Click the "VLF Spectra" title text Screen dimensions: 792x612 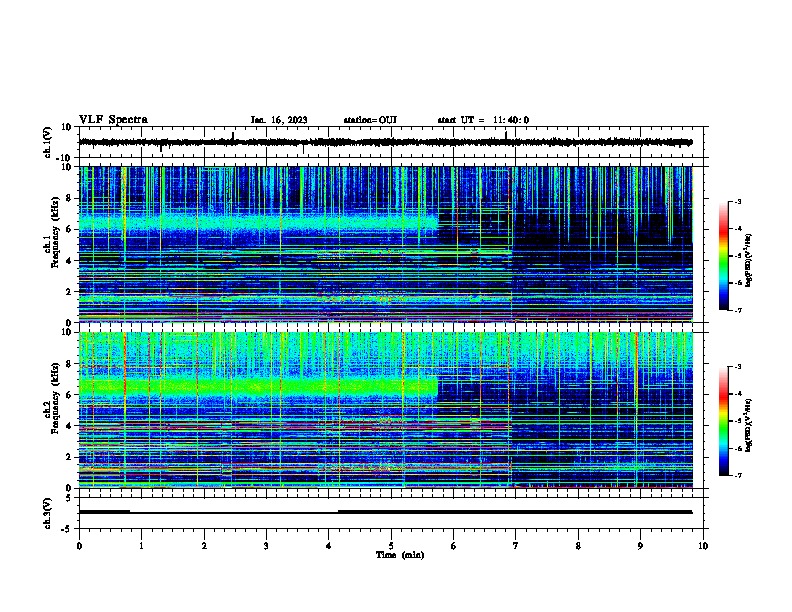(113, 120)
